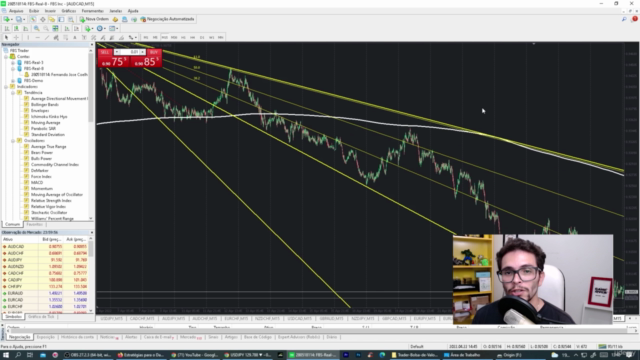This screenshot has width=640, height=360.
Task: Open the Ferramentas menu
Action: 93,11
